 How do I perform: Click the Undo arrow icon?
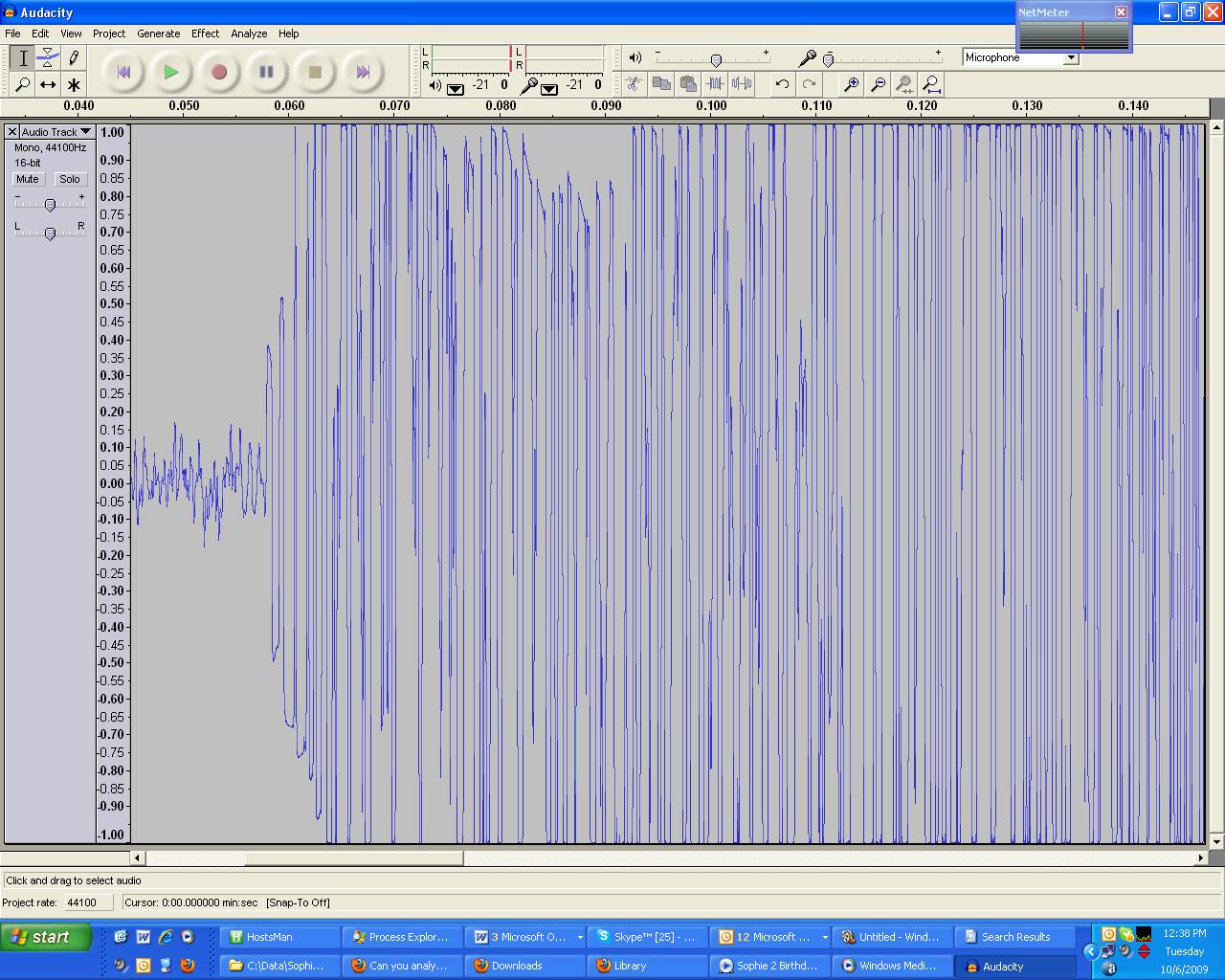(782, 84)
